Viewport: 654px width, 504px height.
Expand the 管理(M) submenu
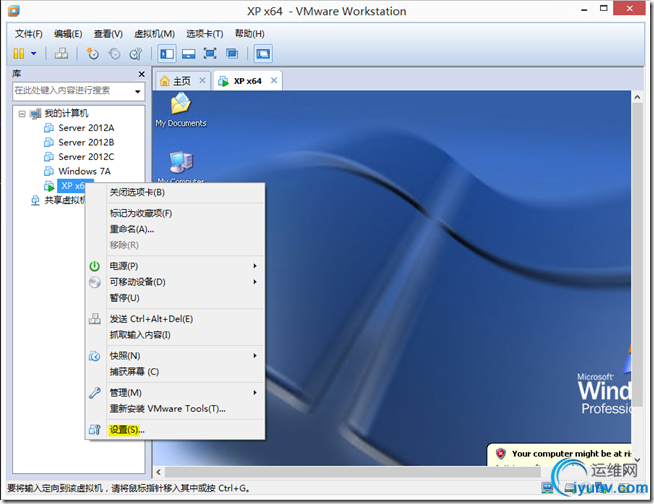[175, 393]
